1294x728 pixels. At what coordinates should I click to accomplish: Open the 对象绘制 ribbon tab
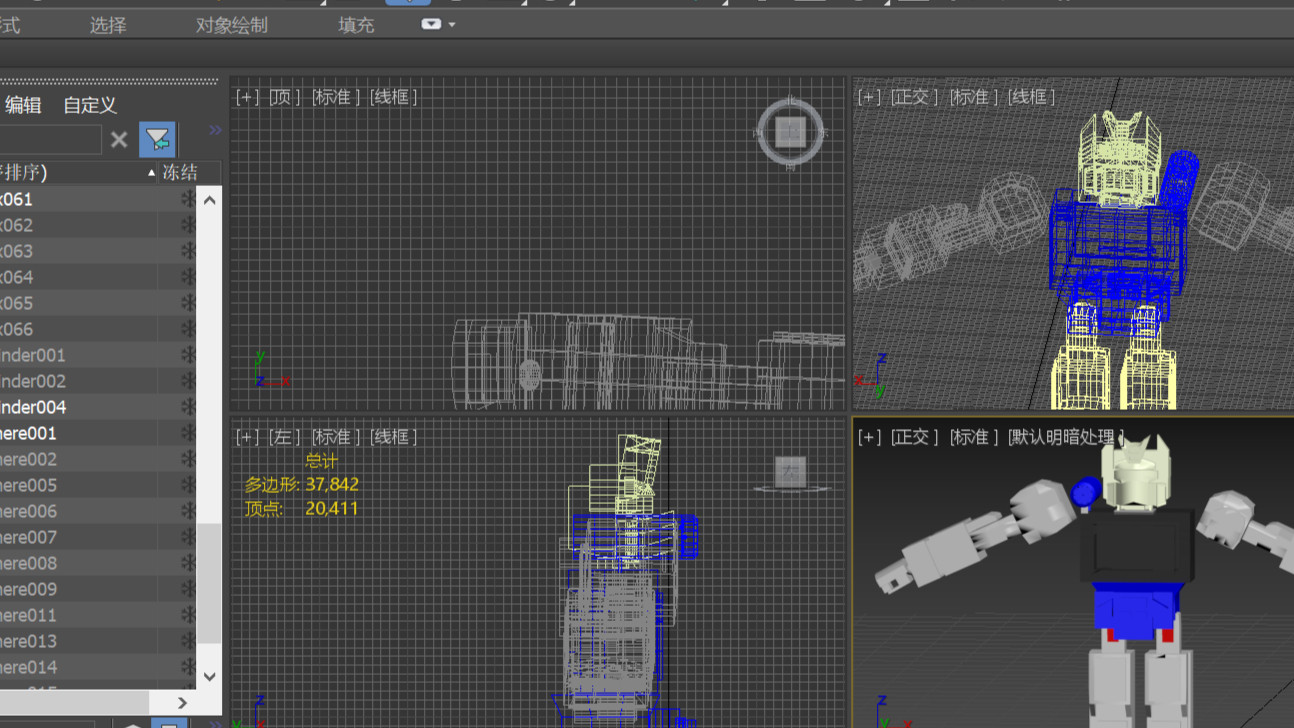coord(231,25)
